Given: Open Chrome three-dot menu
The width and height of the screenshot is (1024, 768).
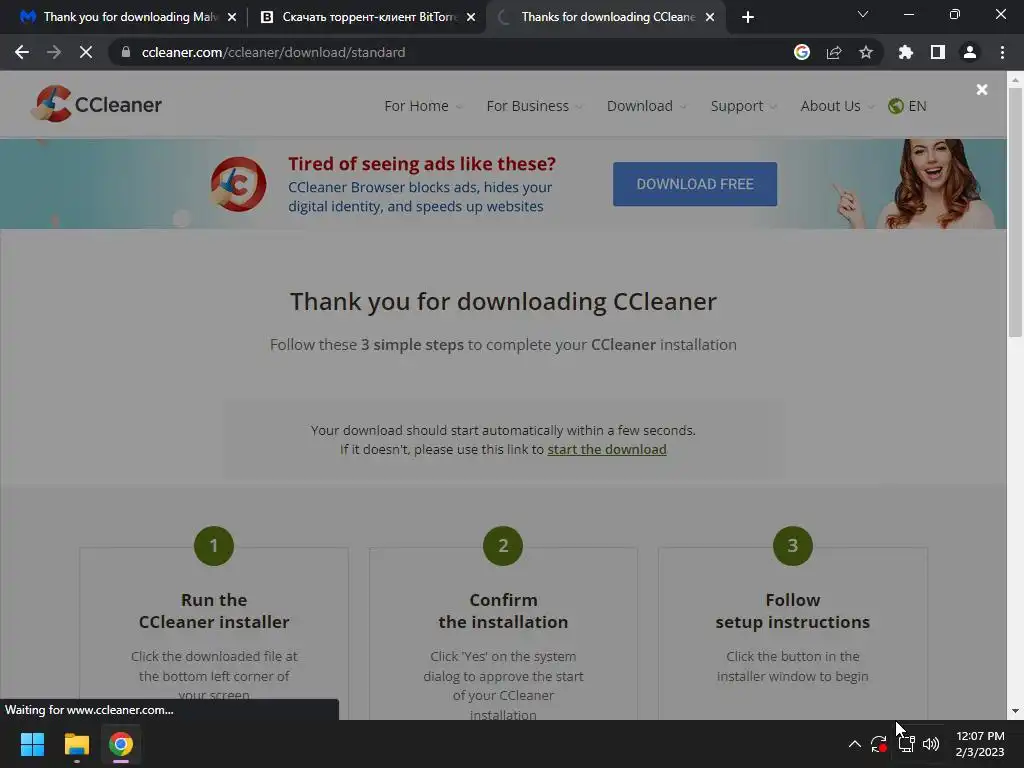Looking at the screenshot, I should tap(1002, 52).
